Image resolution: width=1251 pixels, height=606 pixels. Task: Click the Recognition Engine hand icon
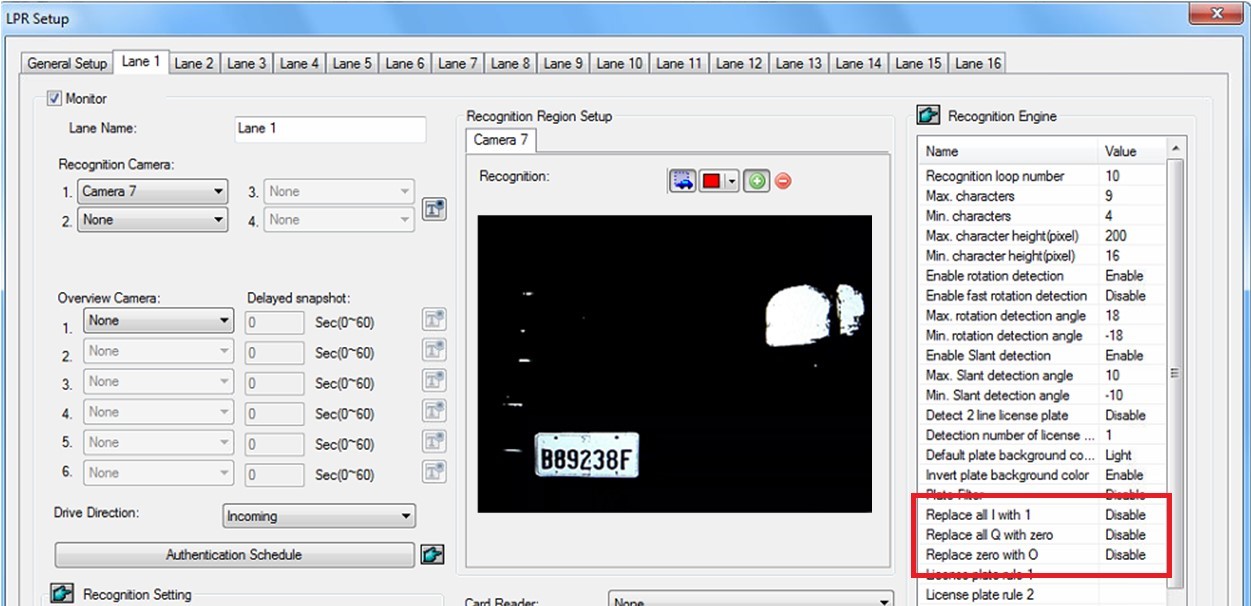(x=929, y=116)
